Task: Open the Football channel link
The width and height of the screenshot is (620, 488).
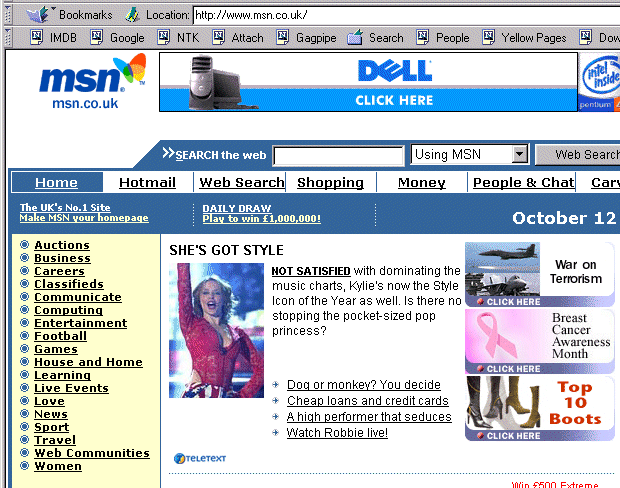Action: point(60,336)
